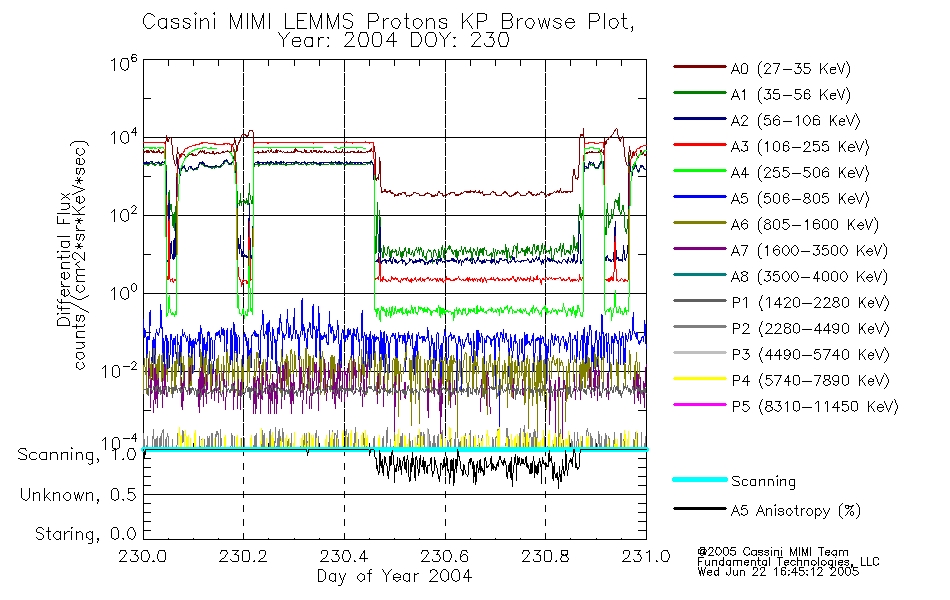This screenshot has width=950, height=600.
Task: Click the x-axis tick label 230.8
Action: tap(545, 556)
